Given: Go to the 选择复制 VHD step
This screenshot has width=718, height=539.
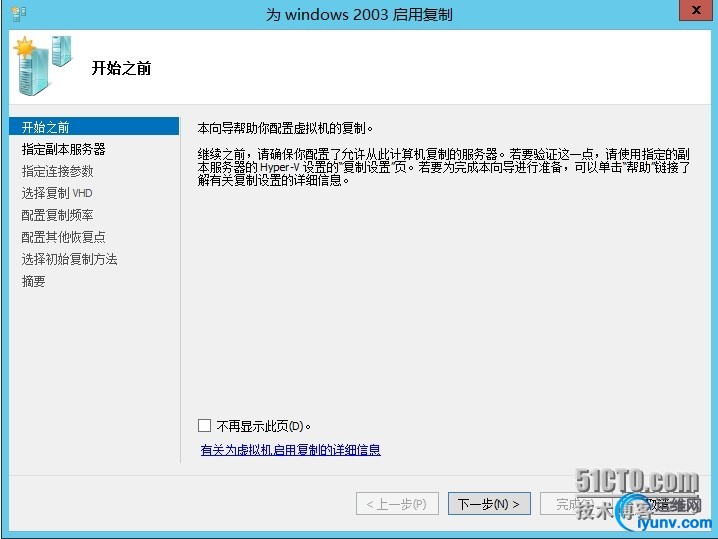Looking at the screenshot, I should point(57,193).
